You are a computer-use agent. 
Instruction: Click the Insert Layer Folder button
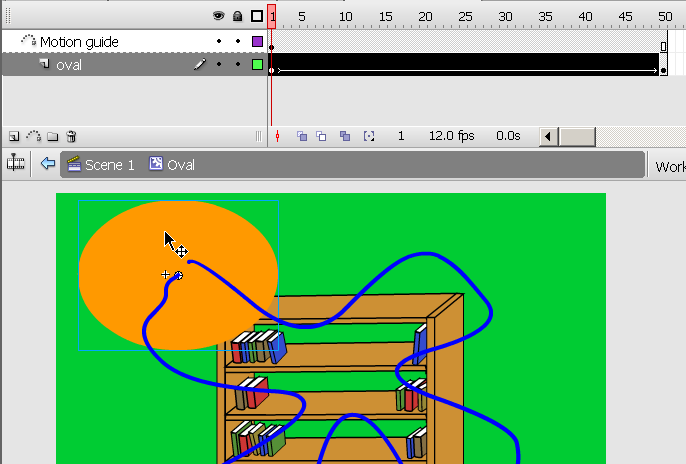(x=52, y=136)
